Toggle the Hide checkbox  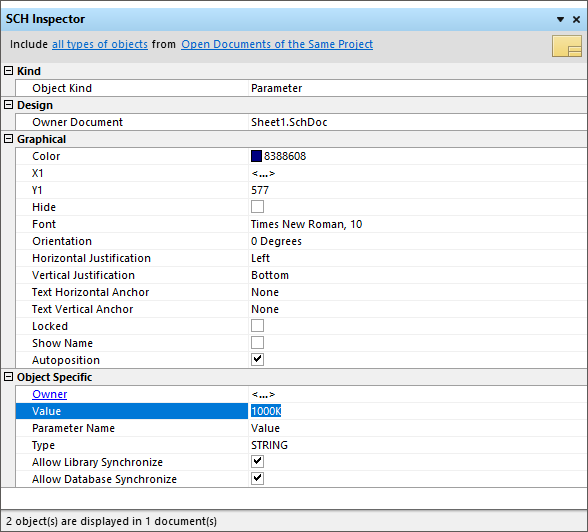(x=257, y=207)
